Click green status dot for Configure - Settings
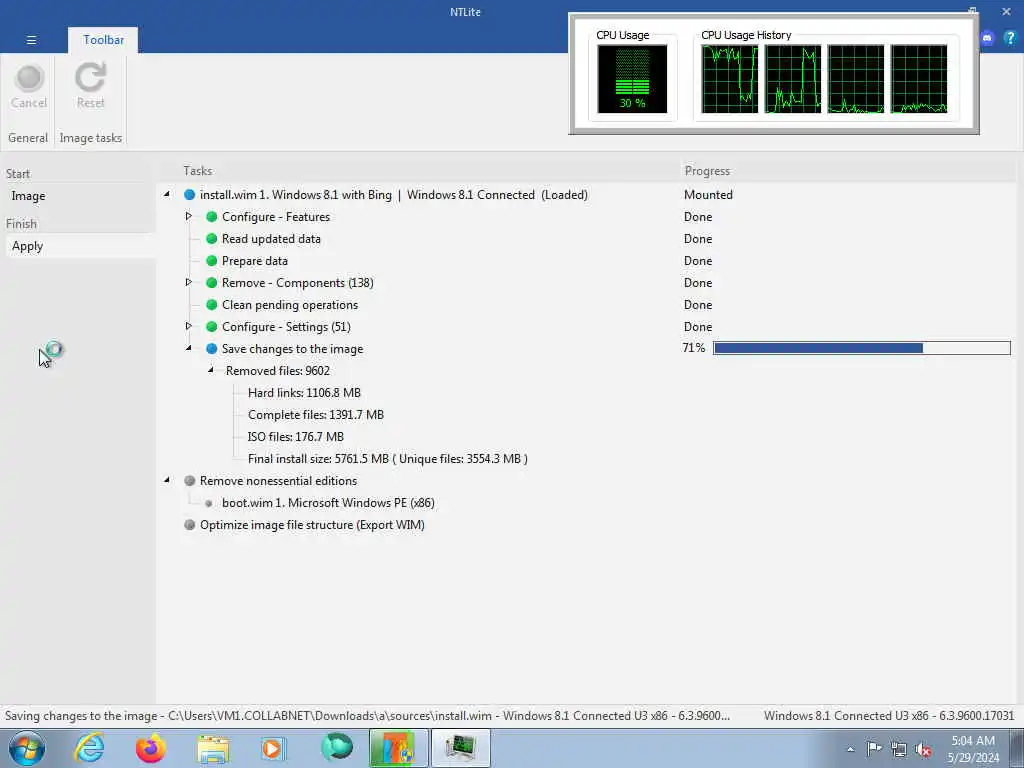The width and height of the screenshot is (1024, 768). (x=212, y=327)
